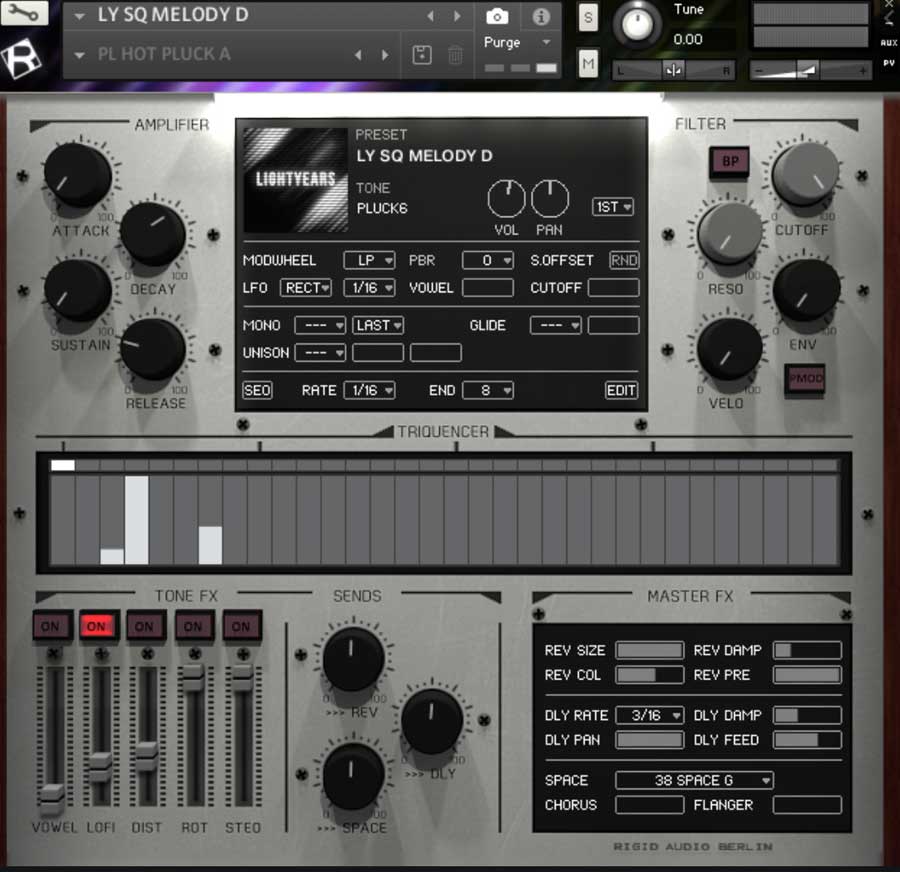Click the Rigid Audio logo icon
The height and width of the screenshot is (872, 900).
click(21, 59)
